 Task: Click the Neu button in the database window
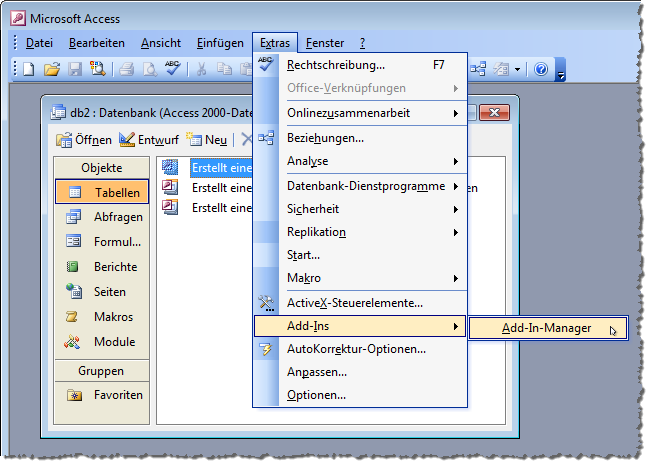pos(206,140)
